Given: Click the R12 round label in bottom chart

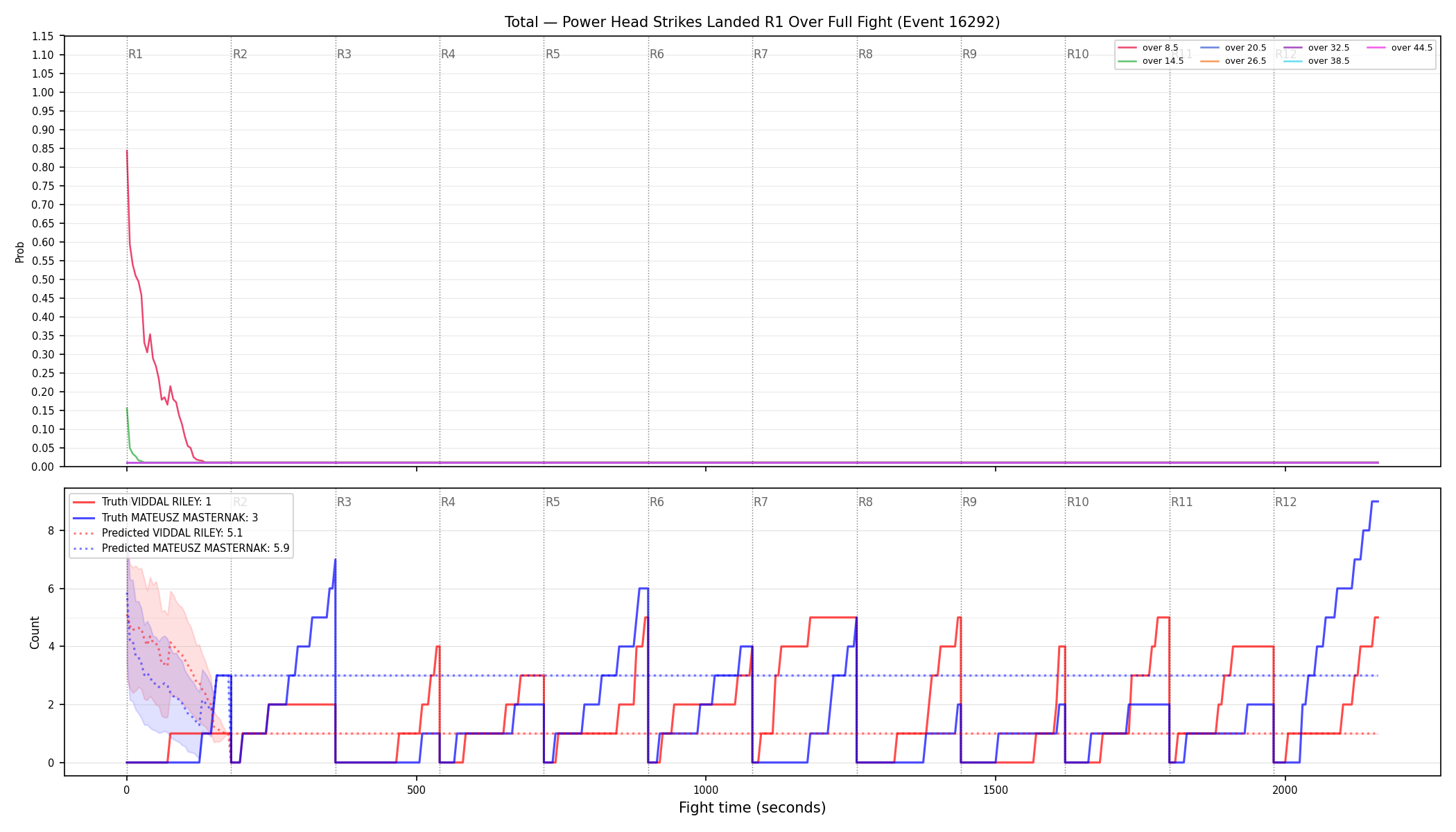Looking at the screenshot, I should [x=1286, y=502].
